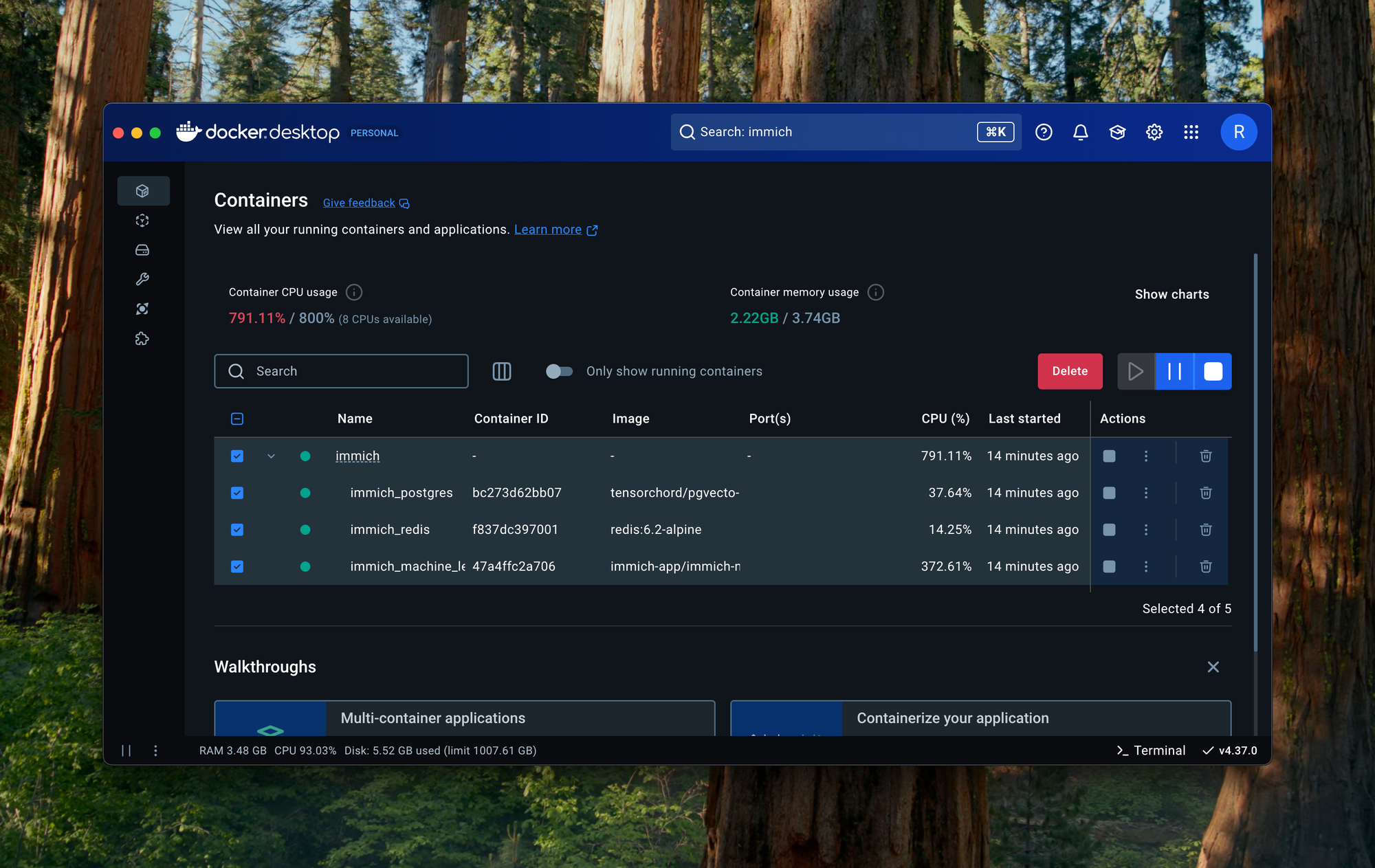This screenshot has width=1375, height=868.
Task: Open the Builds wrench sidebar icon
Action: tap(142, 280)
